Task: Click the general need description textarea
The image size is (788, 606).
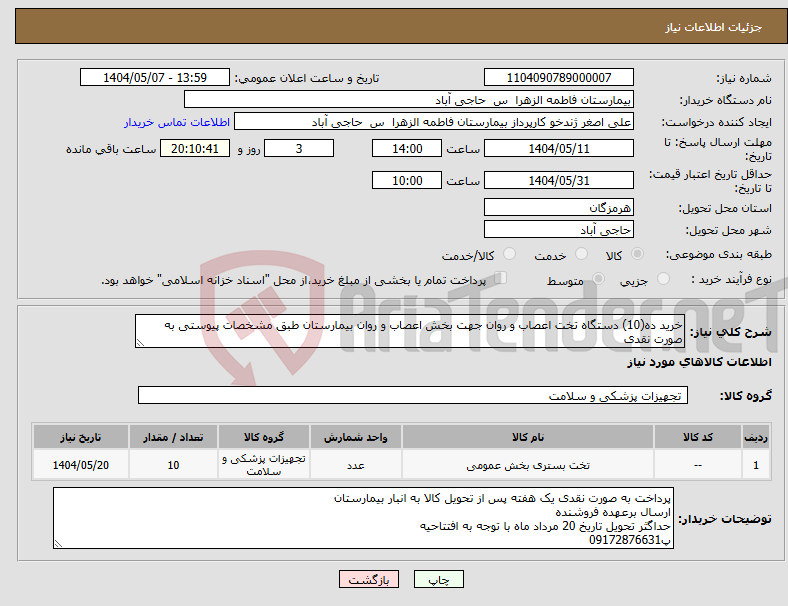Action: tap(410, 331)
